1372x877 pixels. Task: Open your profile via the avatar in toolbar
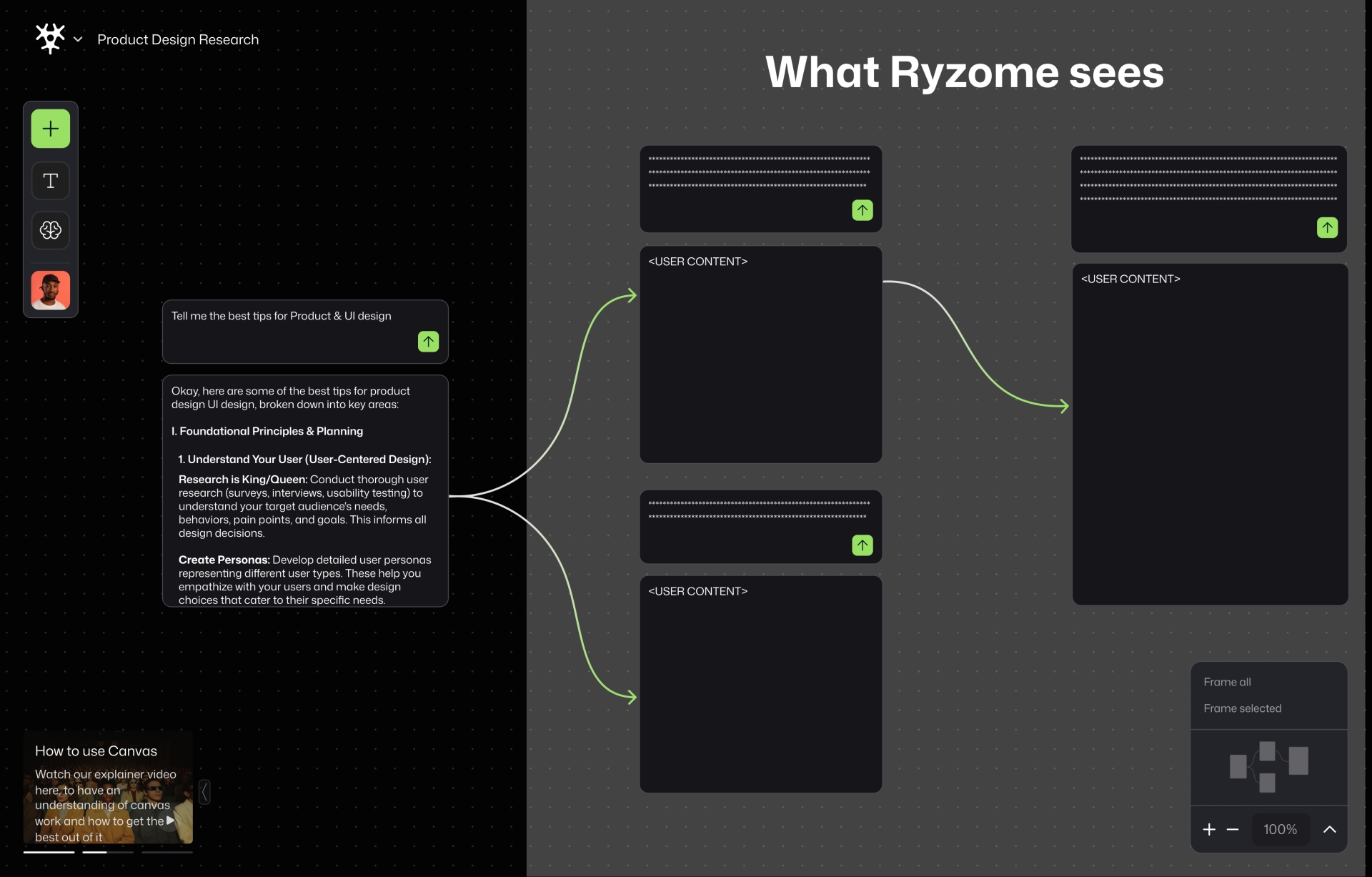click(50, 290)
